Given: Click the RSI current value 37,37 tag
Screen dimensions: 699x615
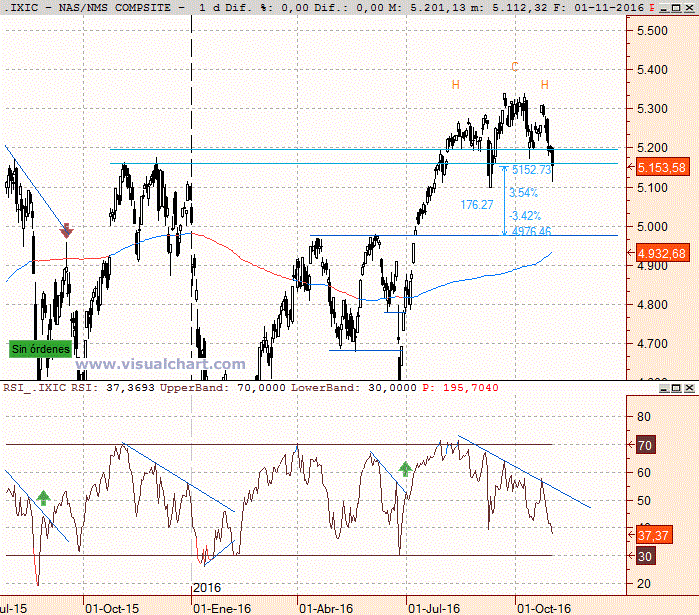Looking at the screenshot, I should click(x=653, y=535).
